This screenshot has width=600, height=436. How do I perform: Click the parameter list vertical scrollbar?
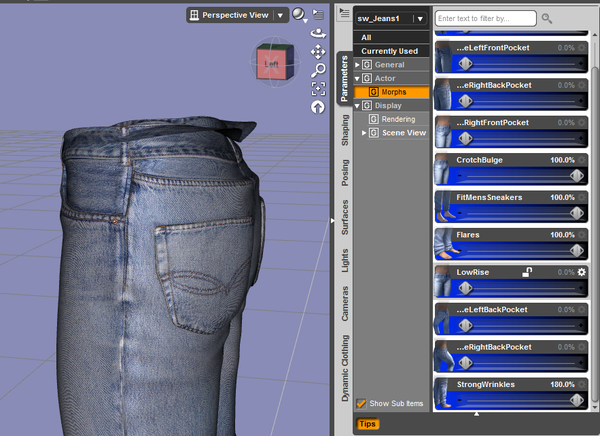coord(595,234)
